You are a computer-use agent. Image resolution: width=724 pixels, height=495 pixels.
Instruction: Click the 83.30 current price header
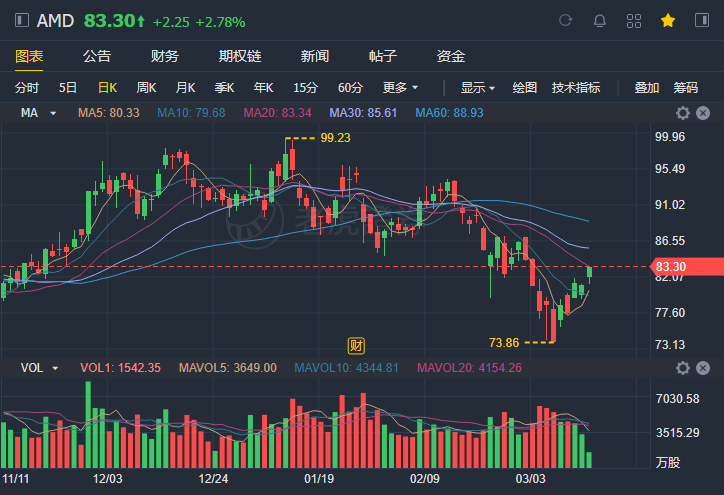[115, 21]
